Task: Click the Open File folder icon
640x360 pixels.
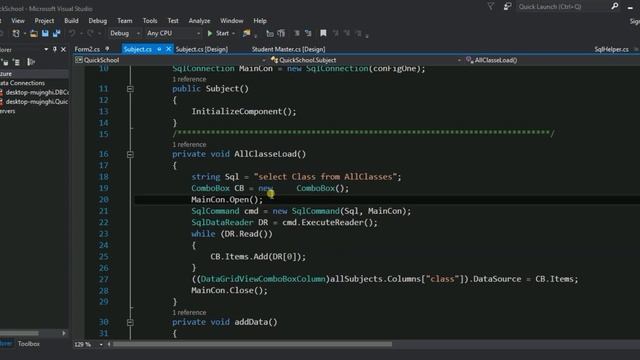Action: pyautogui.click(x=34, y=33)
